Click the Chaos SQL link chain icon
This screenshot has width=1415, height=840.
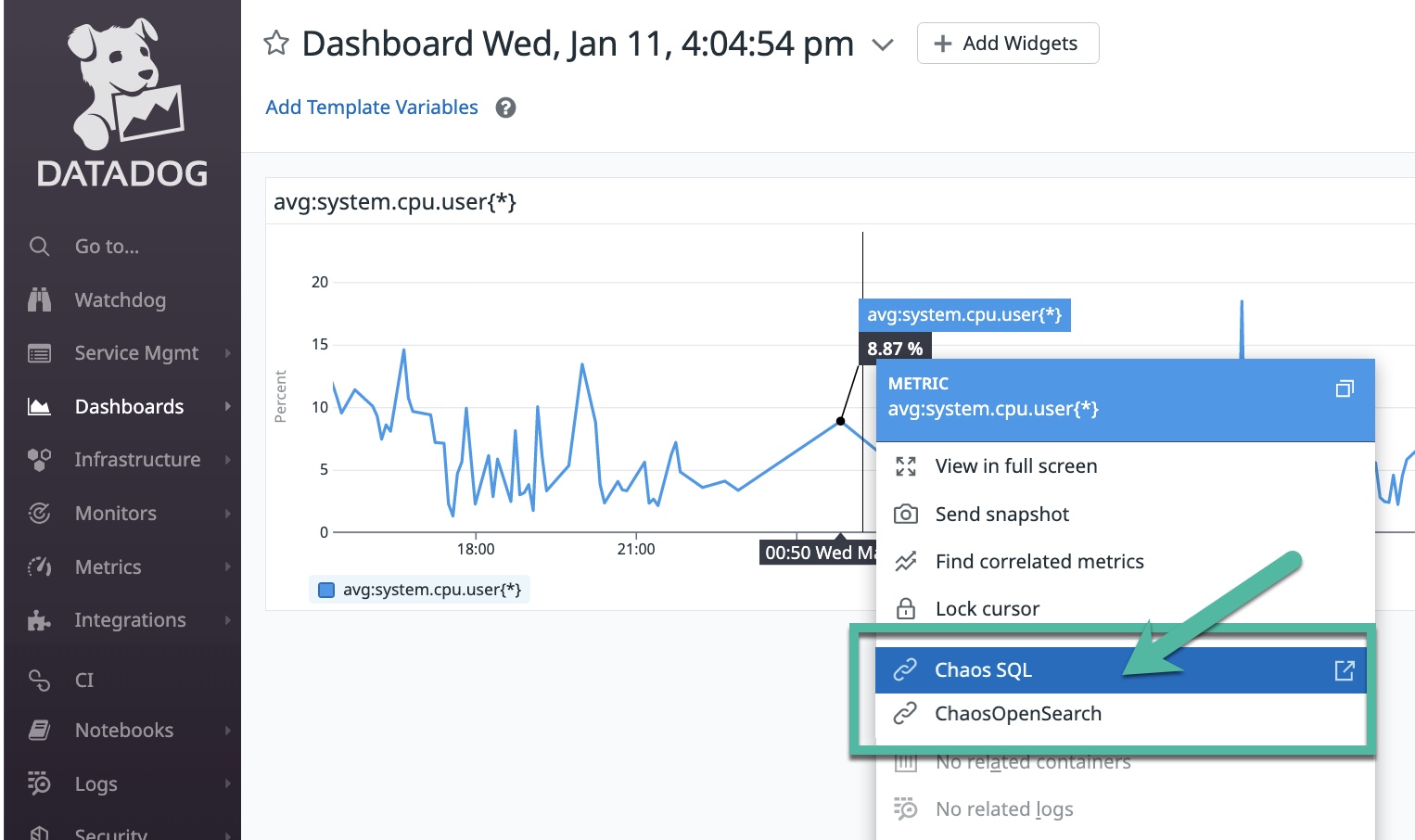click(x=905, y=669)
